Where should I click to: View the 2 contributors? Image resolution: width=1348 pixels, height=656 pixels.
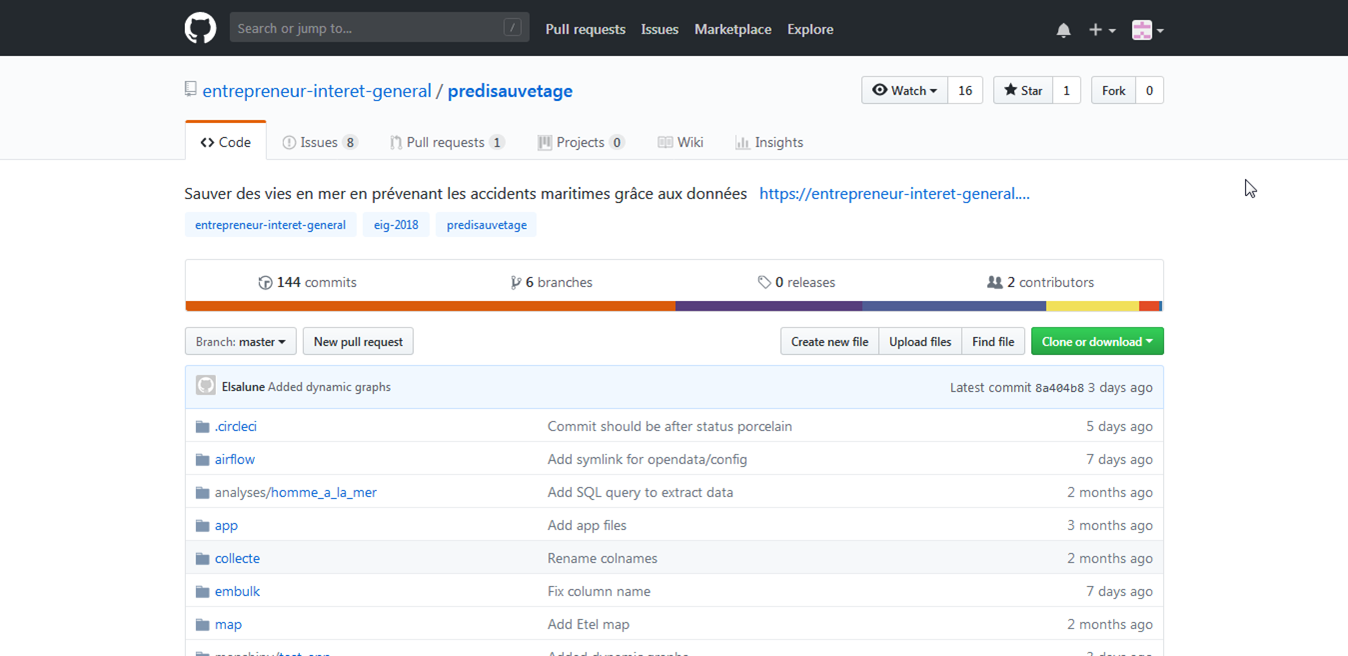[x=1040, y=282]
